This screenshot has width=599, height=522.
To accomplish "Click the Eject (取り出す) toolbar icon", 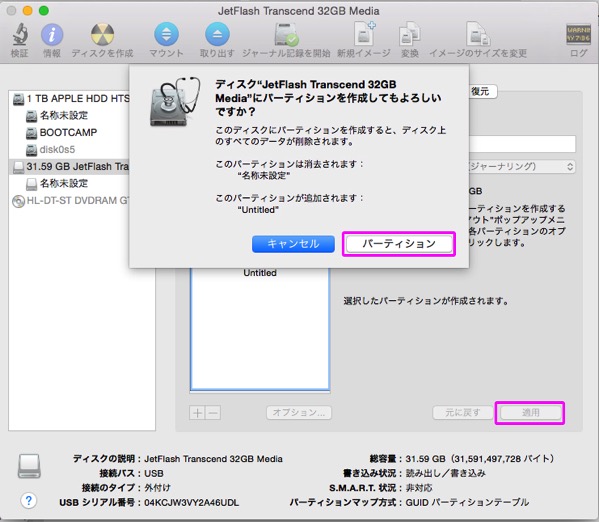I will (217, 34).
